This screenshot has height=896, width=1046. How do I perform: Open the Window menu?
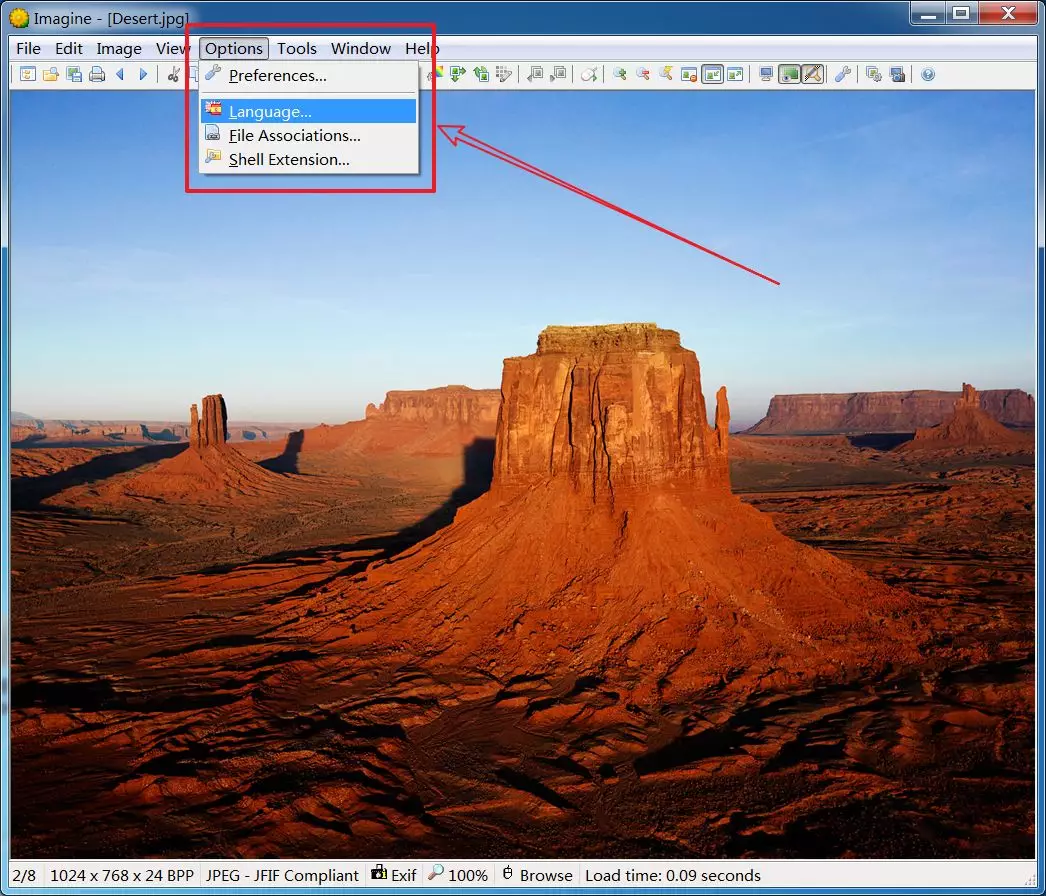[361, 49]
